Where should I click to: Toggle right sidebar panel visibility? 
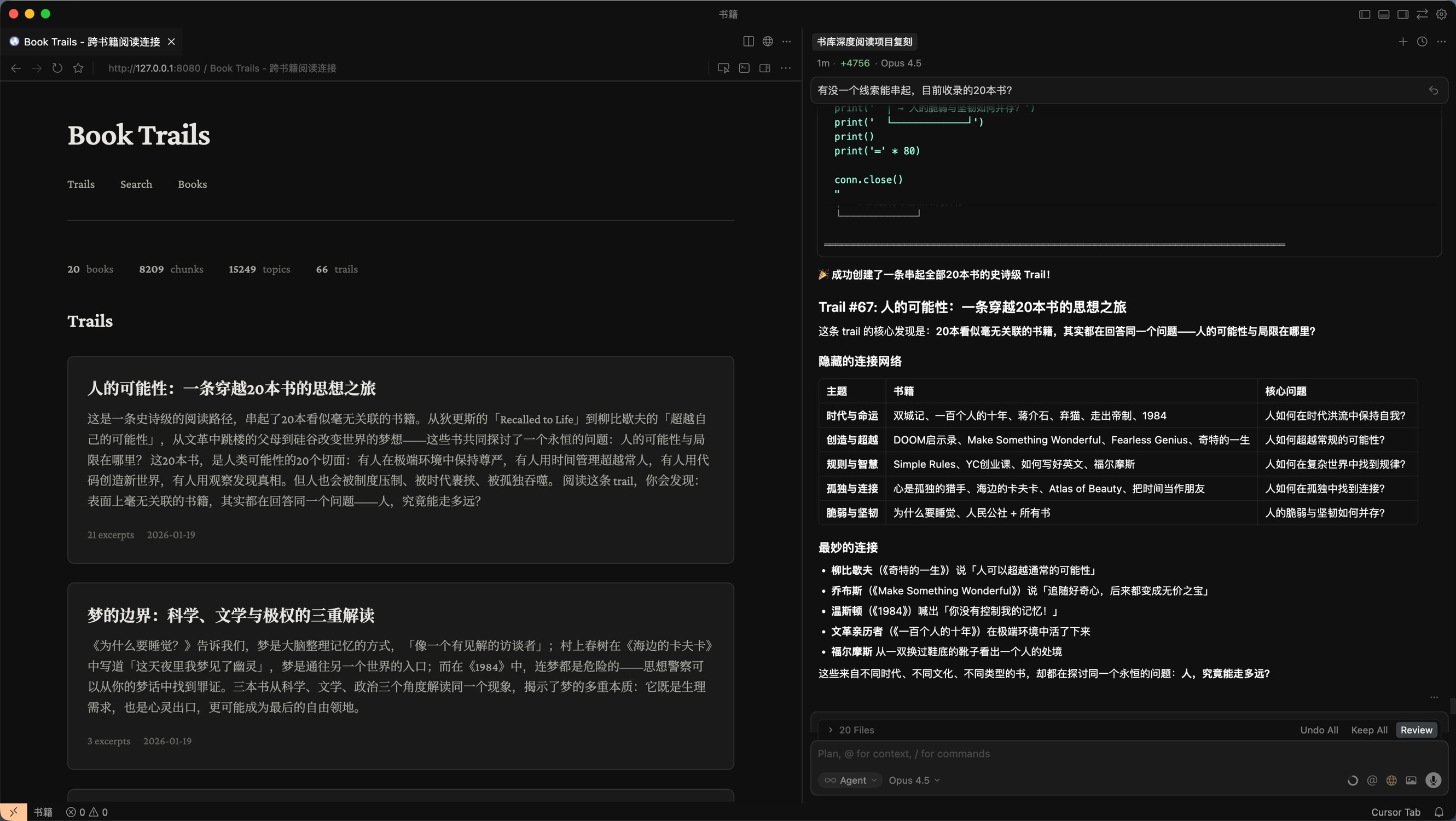pyautogui.click(x=1402, y=14)
